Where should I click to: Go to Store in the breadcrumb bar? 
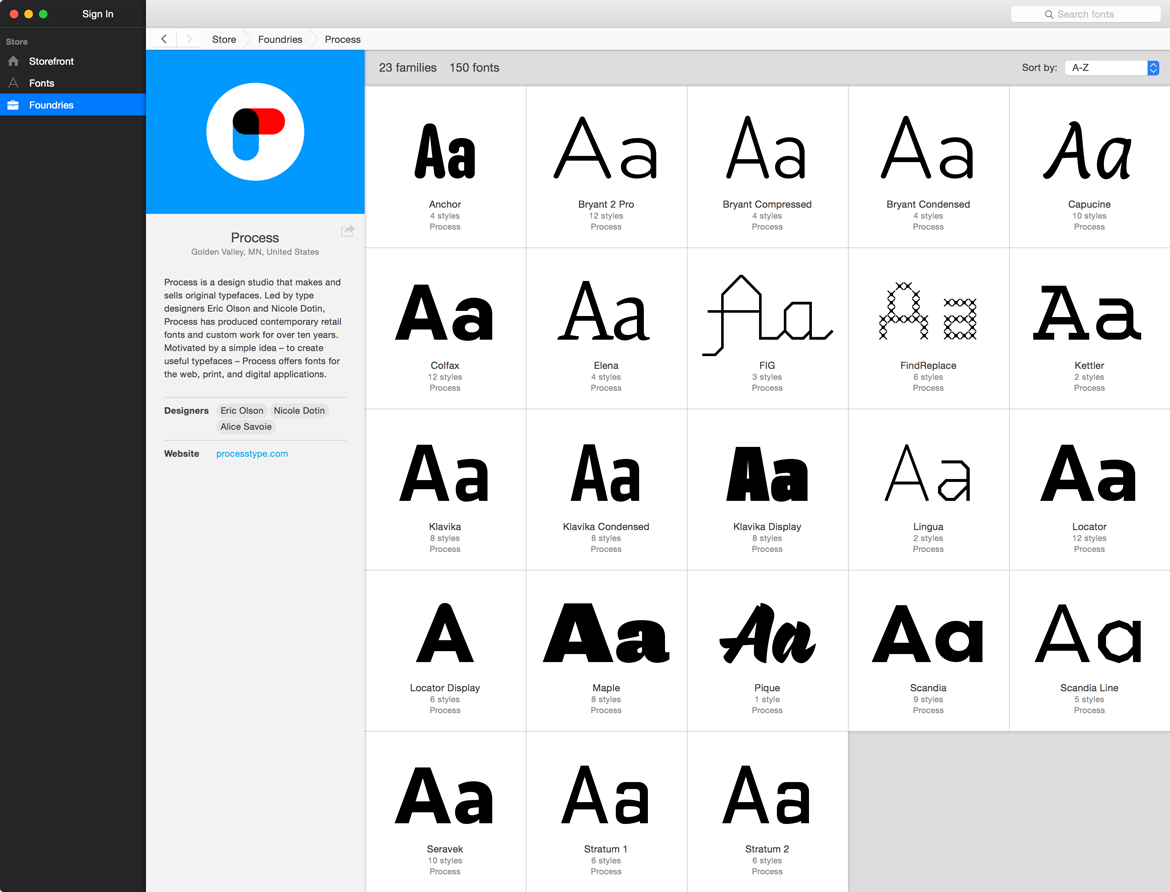223,38
